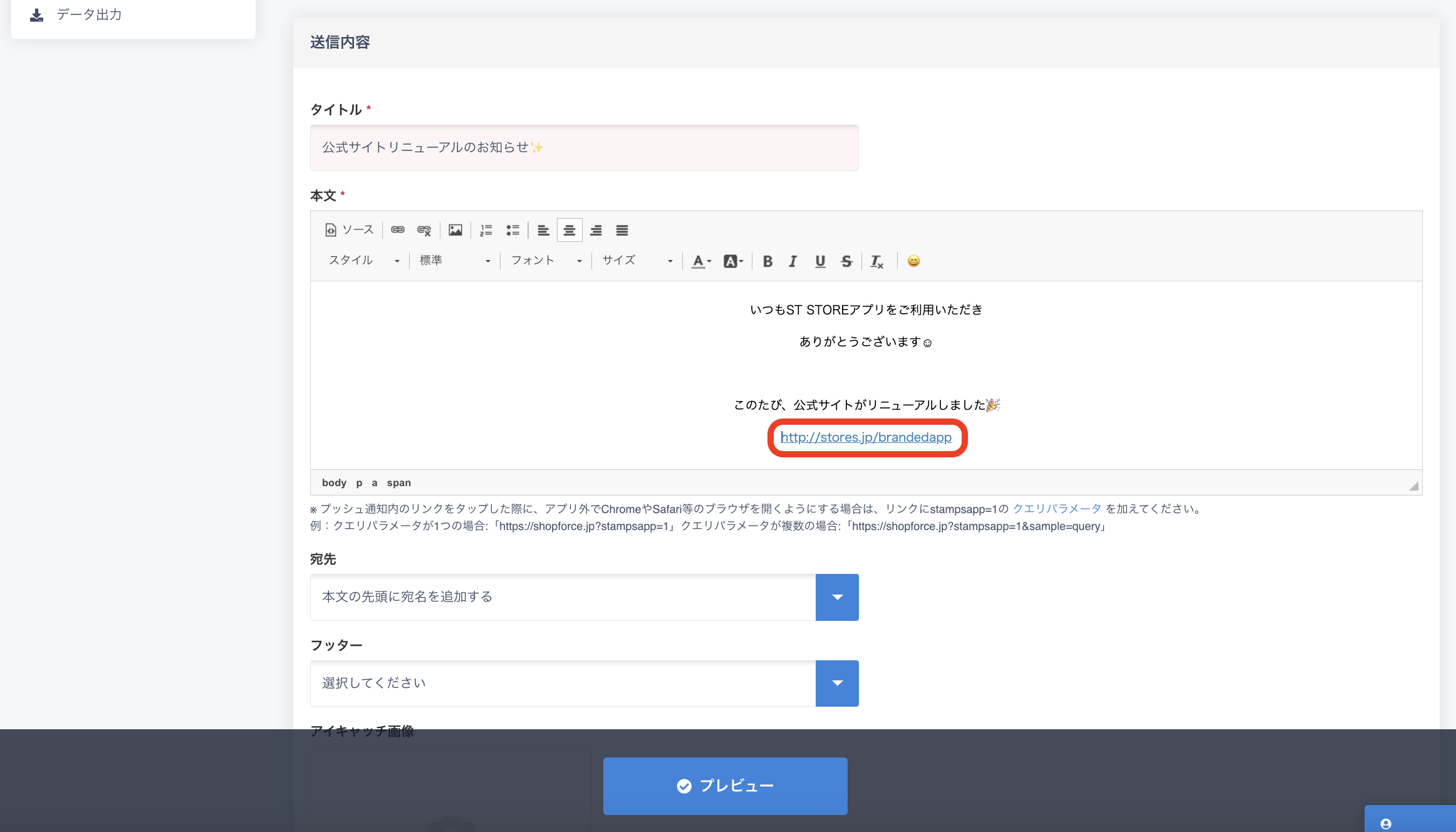
Task: Insert a bulleted list
Action: coord(512,230)
